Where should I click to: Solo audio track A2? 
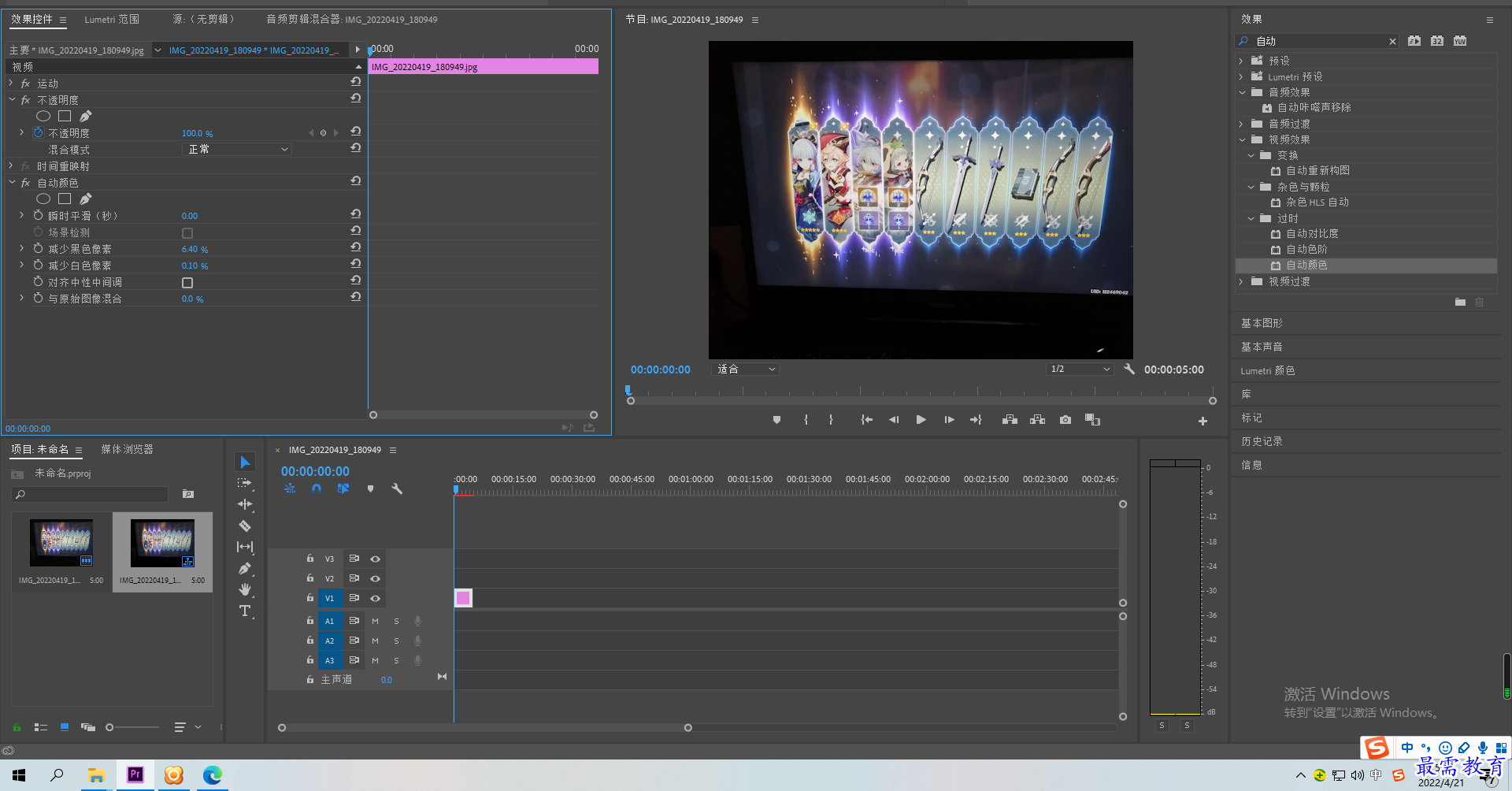[396, 641]
